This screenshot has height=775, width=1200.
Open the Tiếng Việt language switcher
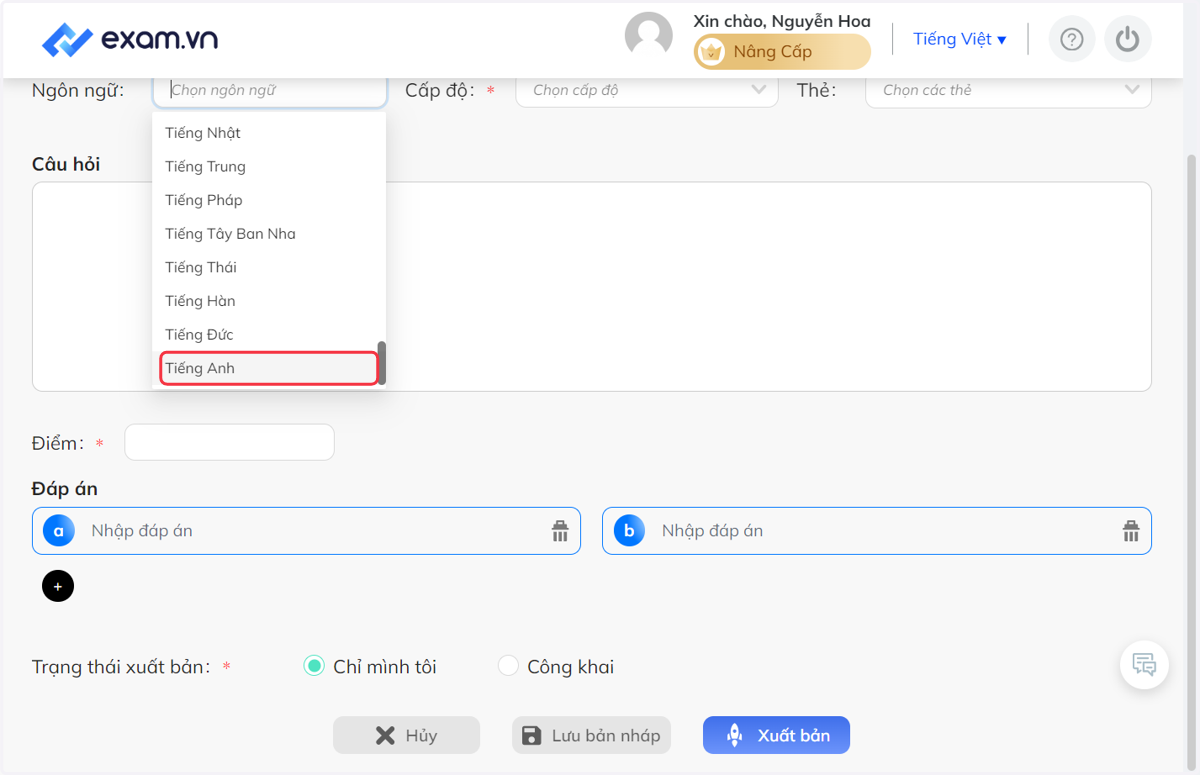coord(960,40)
